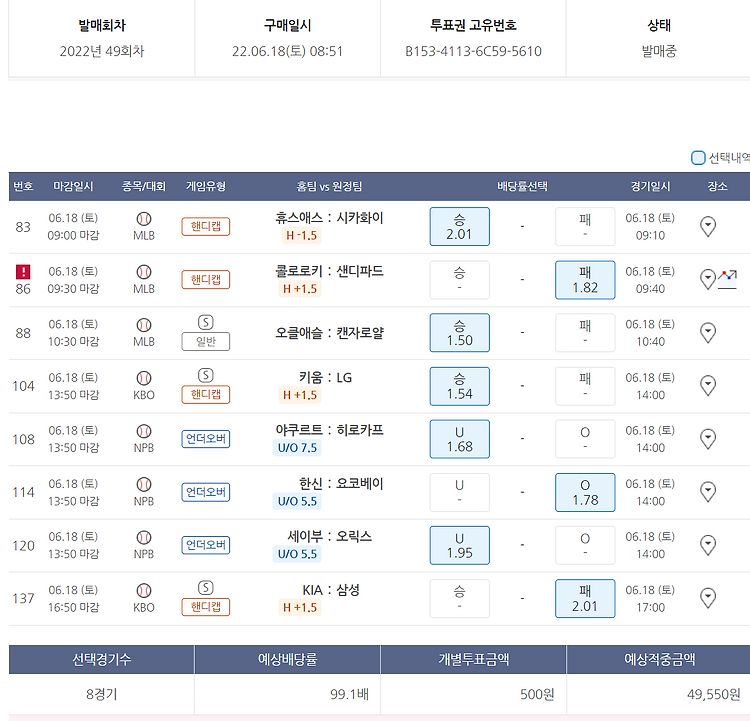
Task: Click the S single-bet badge in row 88
Action: (206, 322)
